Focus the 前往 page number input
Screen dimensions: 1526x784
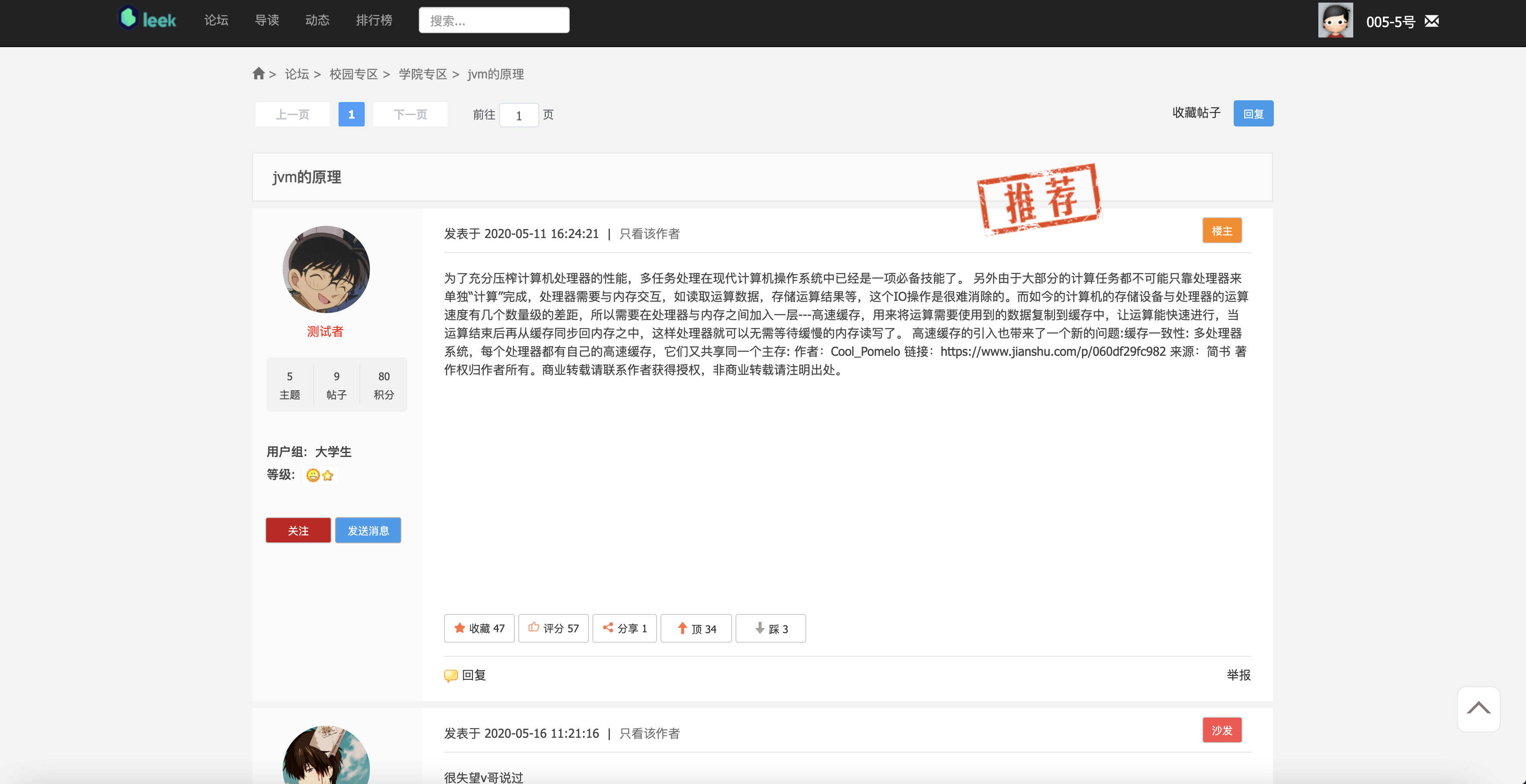click(x=519, y=115)
